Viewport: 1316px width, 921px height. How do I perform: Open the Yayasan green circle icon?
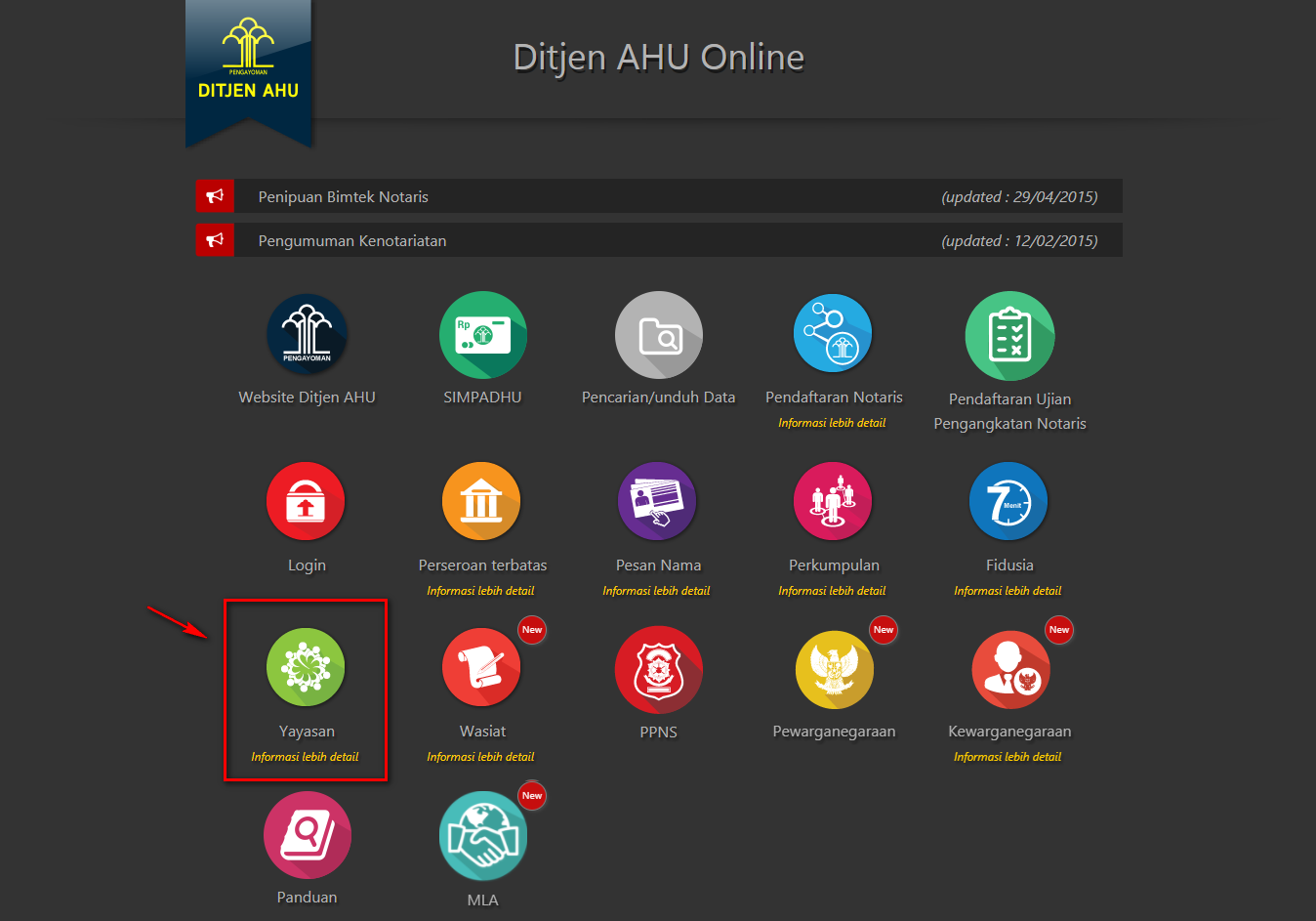tap(306, 667)
